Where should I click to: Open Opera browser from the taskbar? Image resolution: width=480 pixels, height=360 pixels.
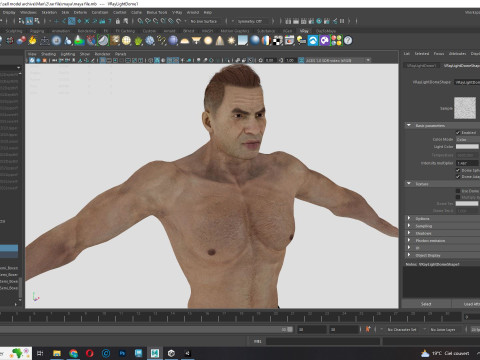tap(89, 353)
